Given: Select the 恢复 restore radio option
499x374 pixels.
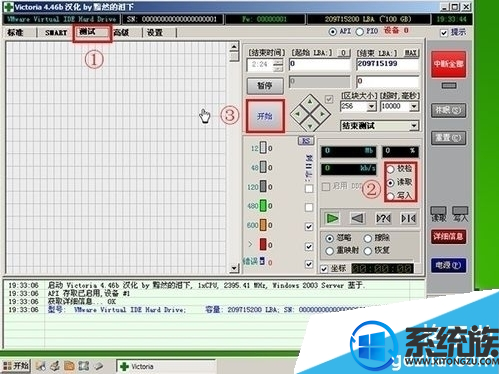Looking at the screenshot, I should (368, 251).
